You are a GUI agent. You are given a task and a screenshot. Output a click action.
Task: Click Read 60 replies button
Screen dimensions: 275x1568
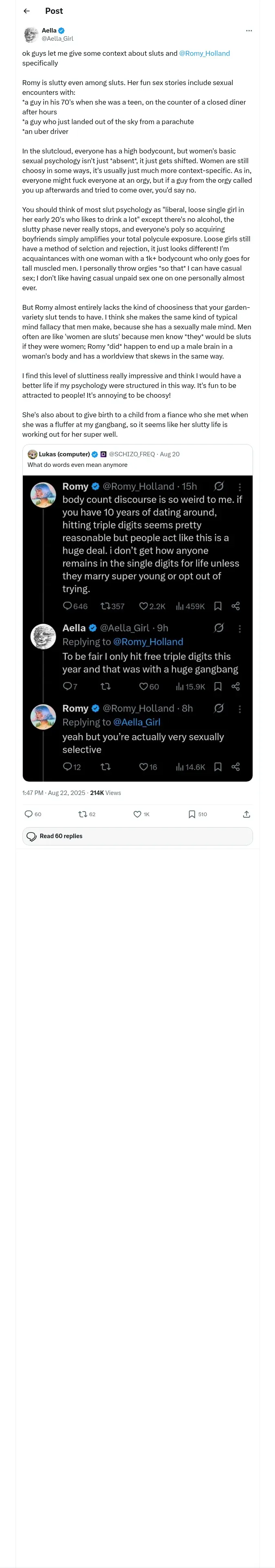pyautogui.click(x=137, y=836)
